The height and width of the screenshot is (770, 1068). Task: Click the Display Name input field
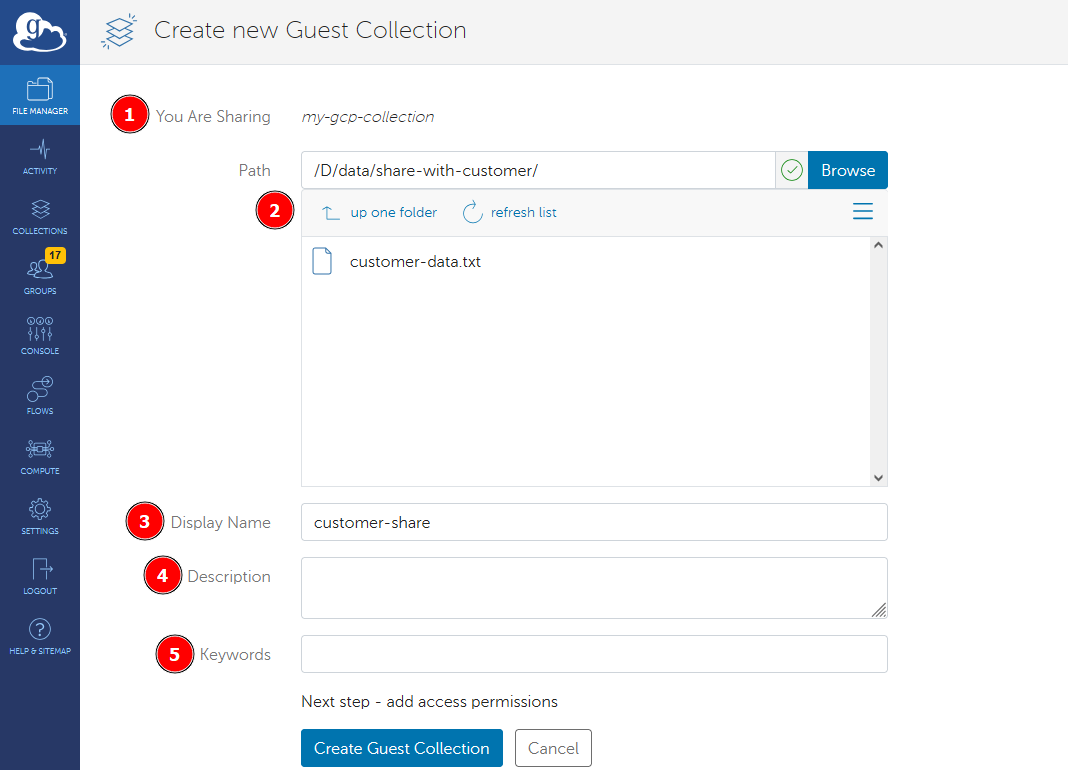click(594, 522)
